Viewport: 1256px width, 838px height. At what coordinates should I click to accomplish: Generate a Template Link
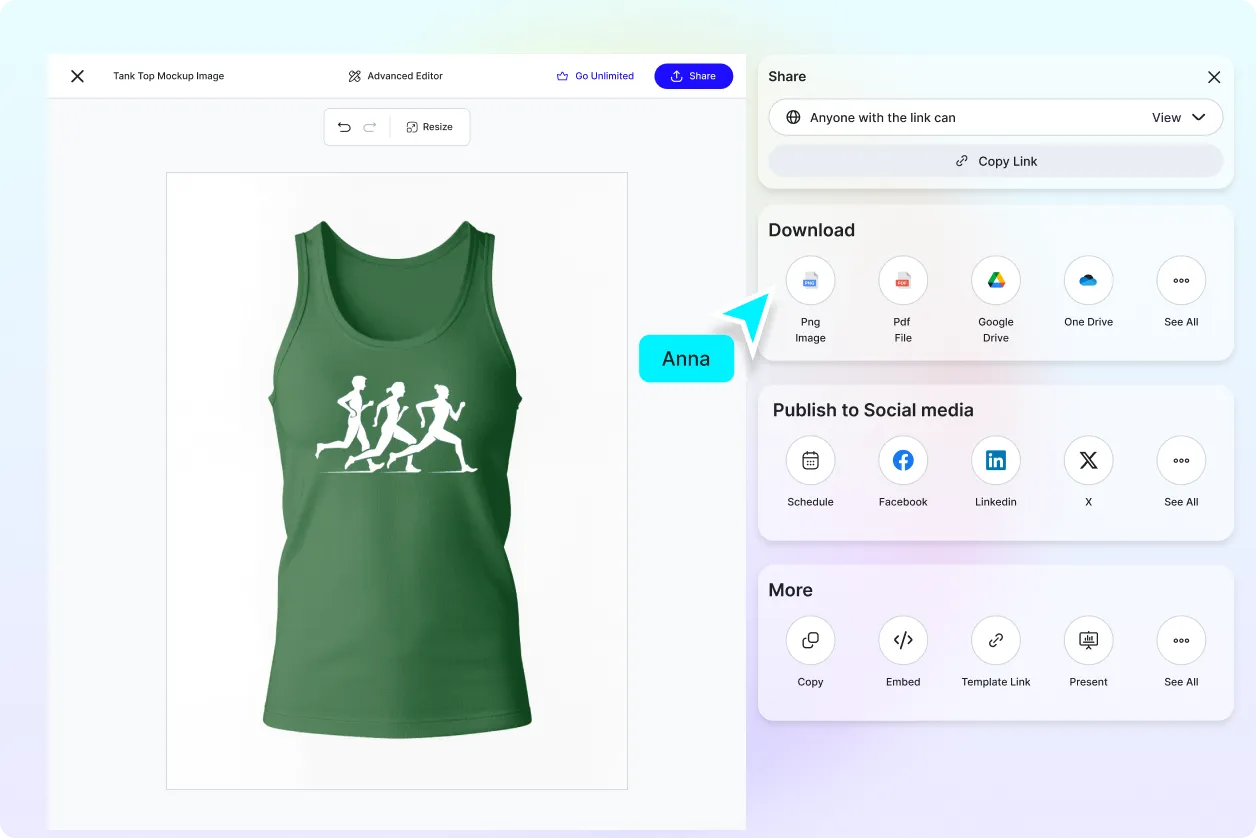point(995,640)
